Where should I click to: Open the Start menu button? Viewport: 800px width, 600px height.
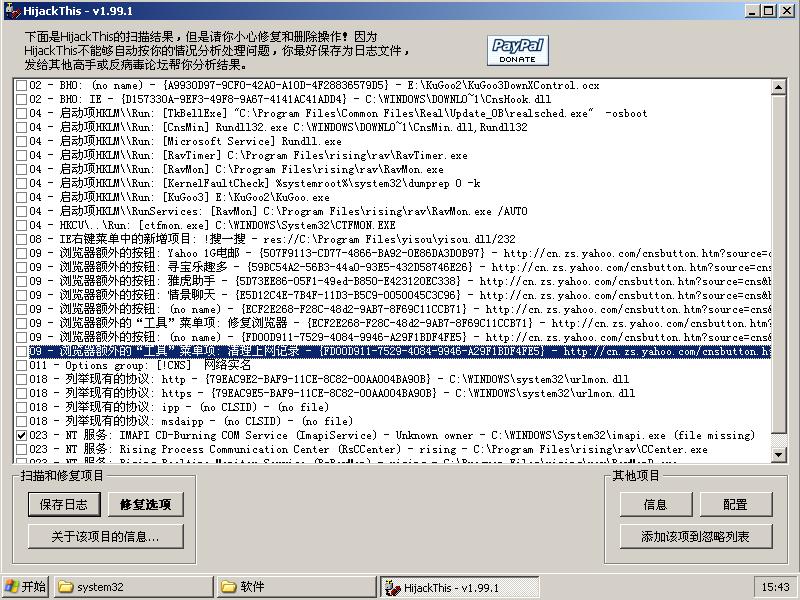click(25, 587)
